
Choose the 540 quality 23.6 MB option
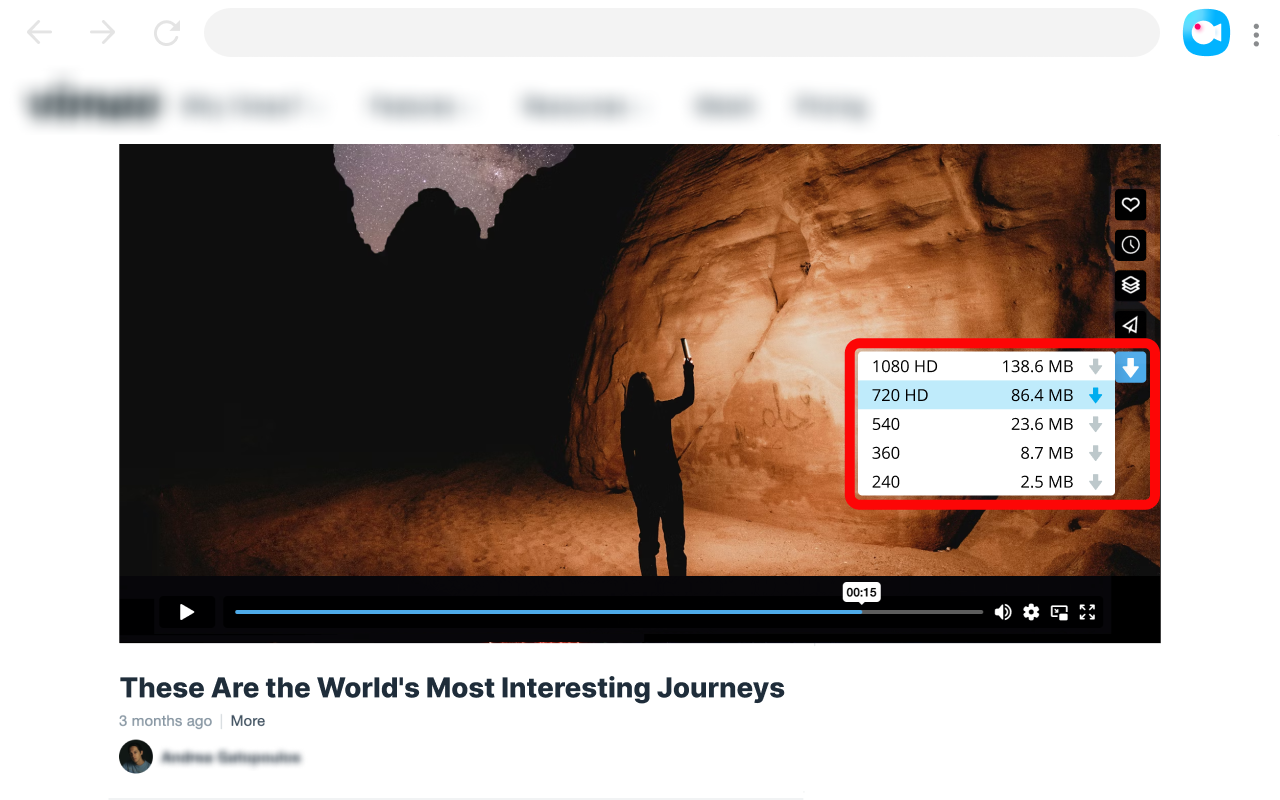pos(986,424)
